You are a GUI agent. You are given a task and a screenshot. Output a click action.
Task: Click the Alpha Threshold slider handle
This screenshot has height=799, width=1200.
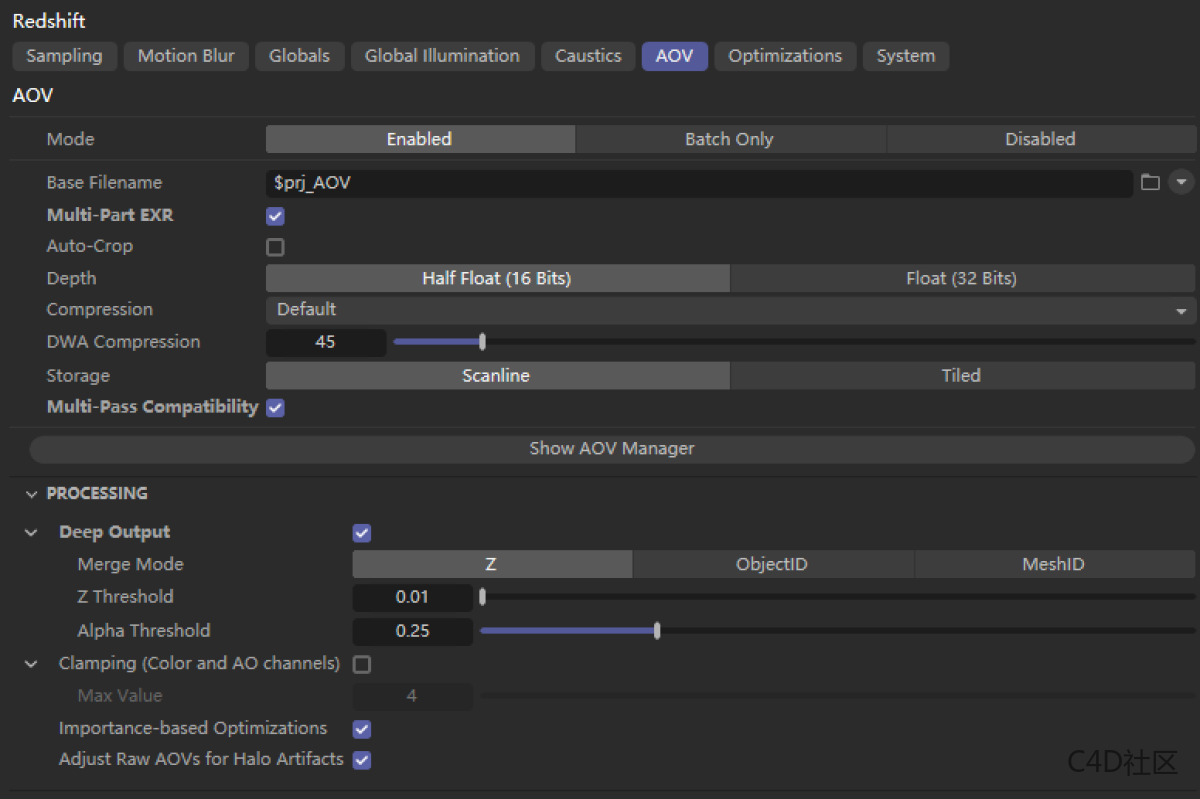click(x=657, y=631)
